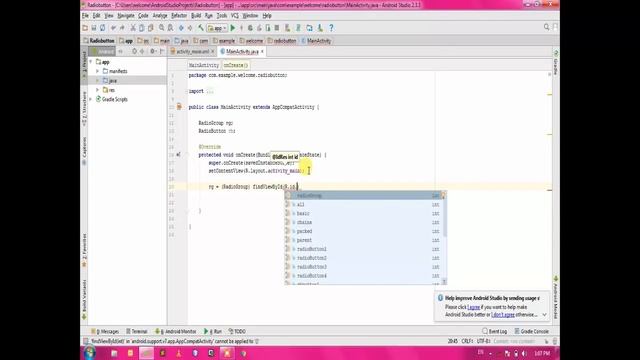Select the java folder in tree
This screenshot has height=360, width=640.
coord(113,81)
